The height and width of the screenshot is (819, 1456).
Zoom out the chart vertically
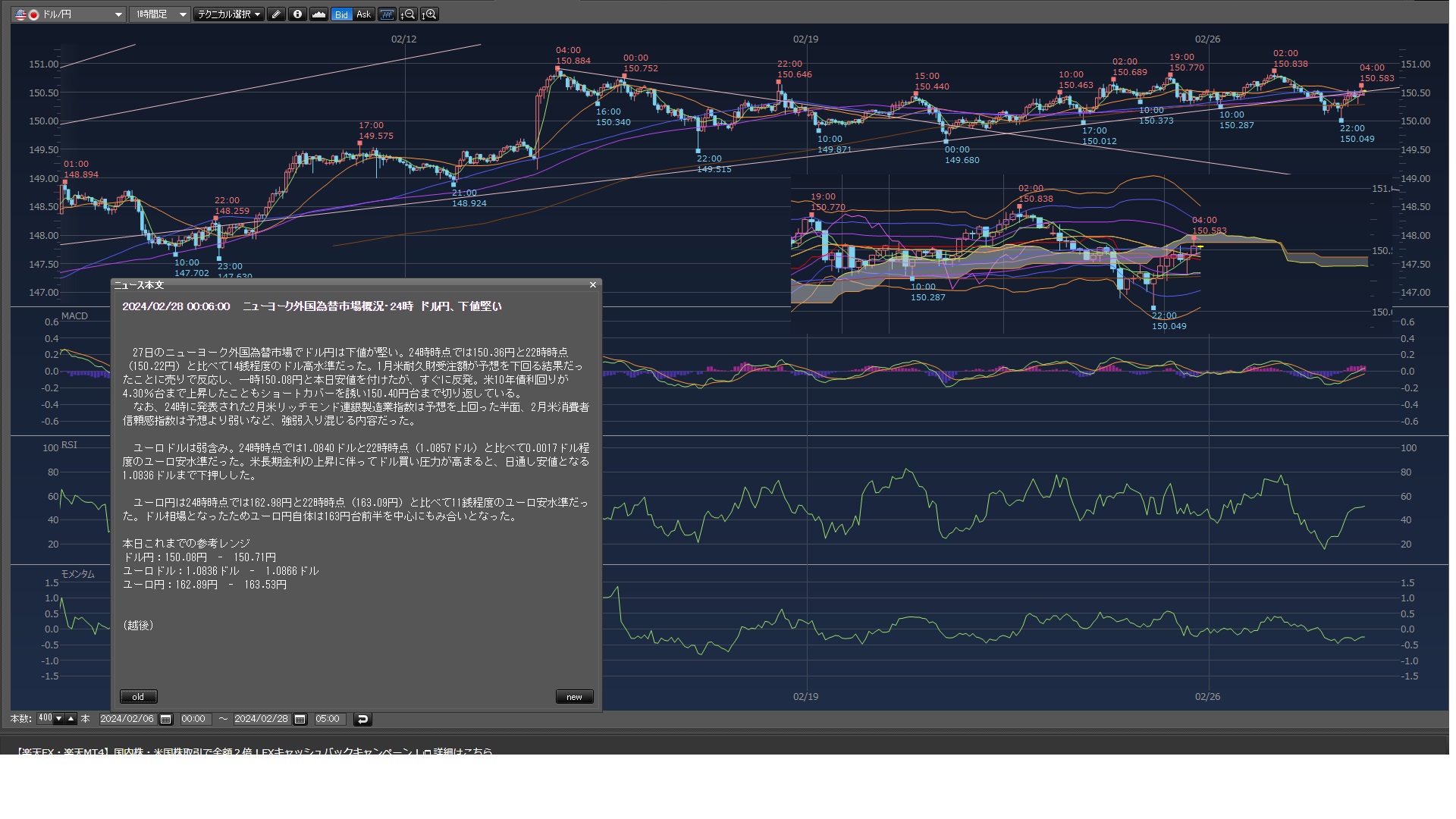tap(408, 14)
